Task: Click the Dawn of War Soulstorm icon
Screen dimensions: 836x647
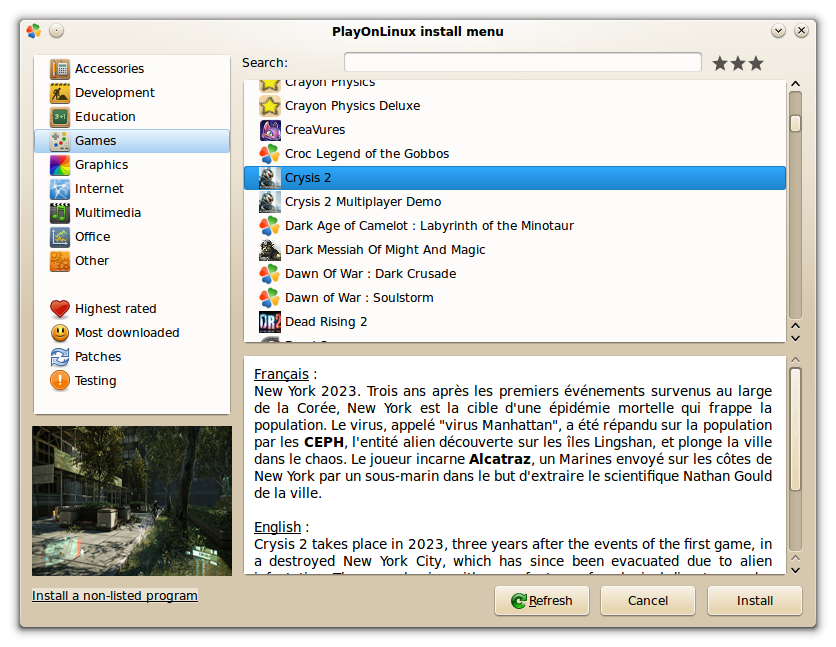Action: pyautogui.click(x=270, y=298)
